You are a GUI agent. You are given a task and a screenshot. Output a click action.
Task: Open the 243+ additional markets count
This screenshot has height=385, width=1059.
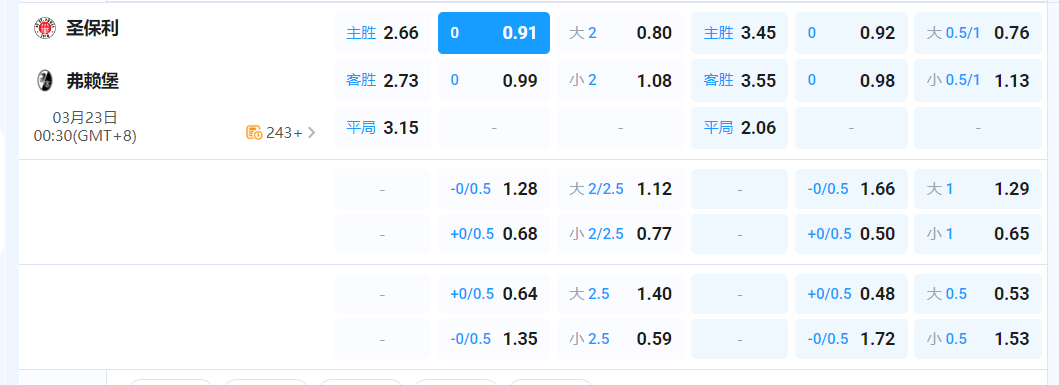pos(284,133)
